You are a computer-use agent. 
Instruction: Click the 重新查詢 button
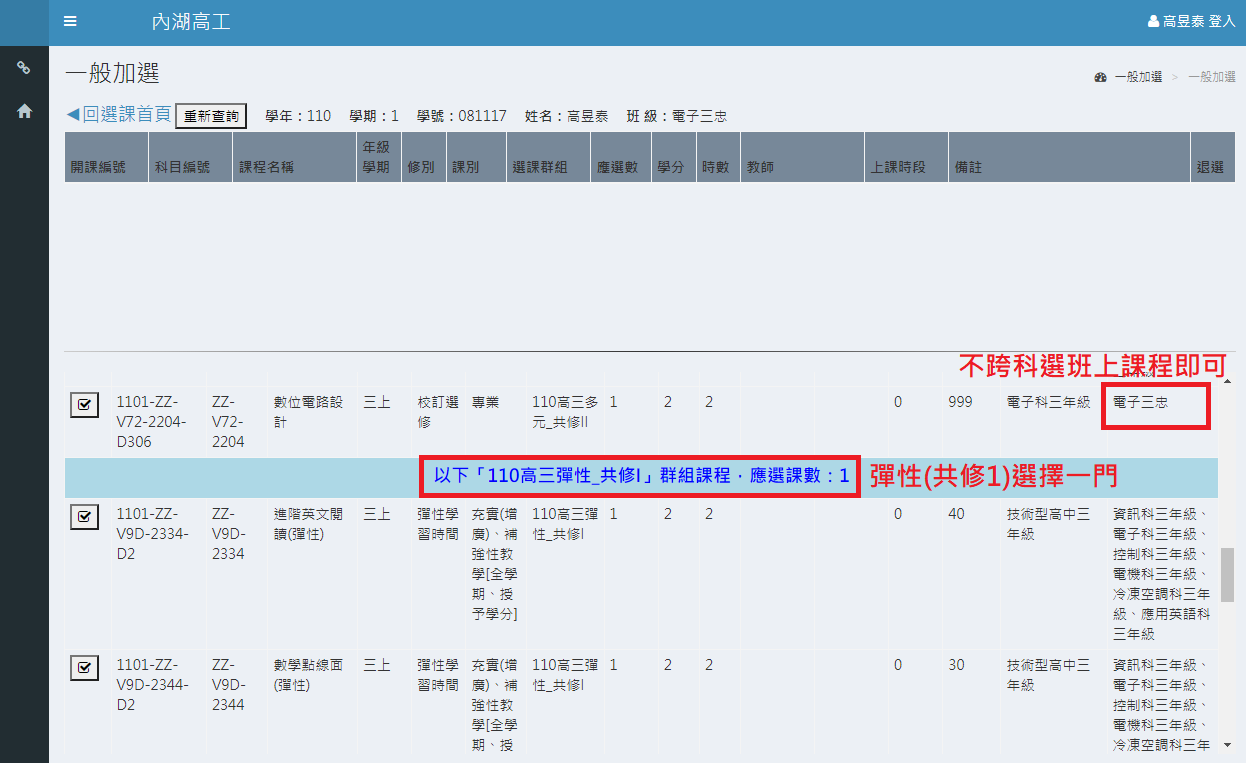tap(211, 116)
